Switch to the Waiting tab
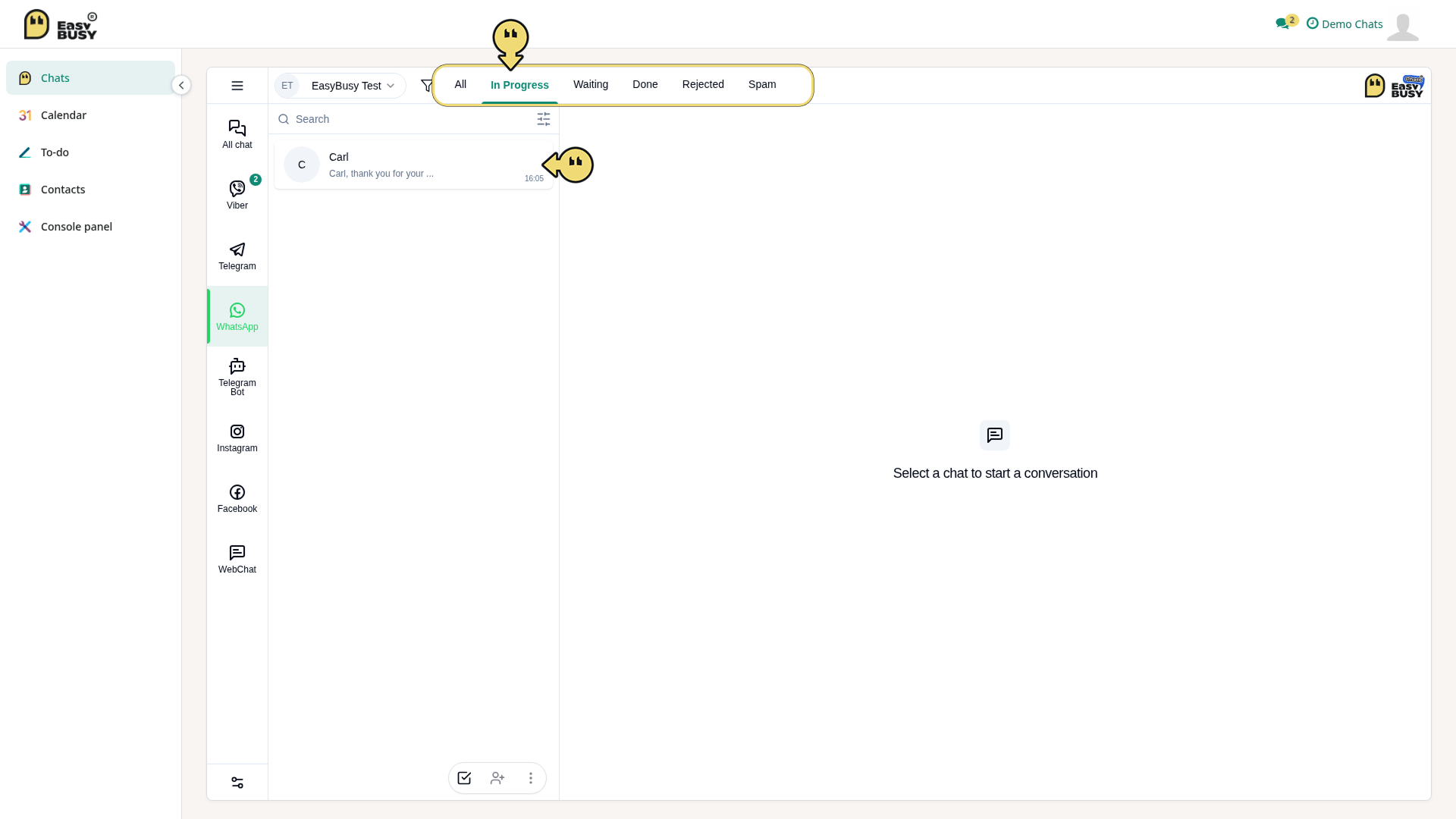This screenshot has height=819, width=1456. pos(591,84)
